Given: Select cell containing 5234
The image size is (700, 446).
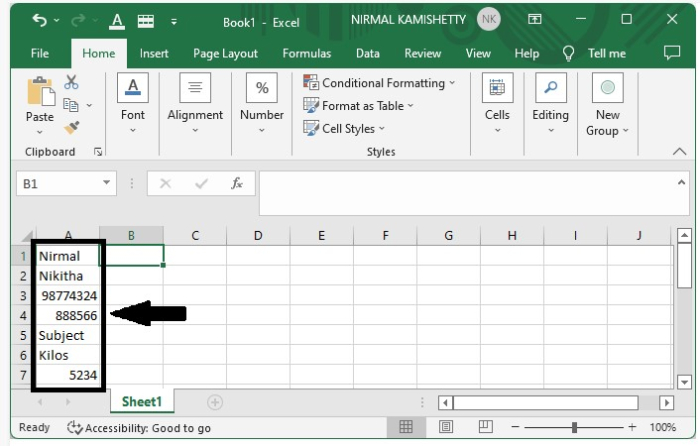Looking at the screenshot, I should (x=68, y=375).
